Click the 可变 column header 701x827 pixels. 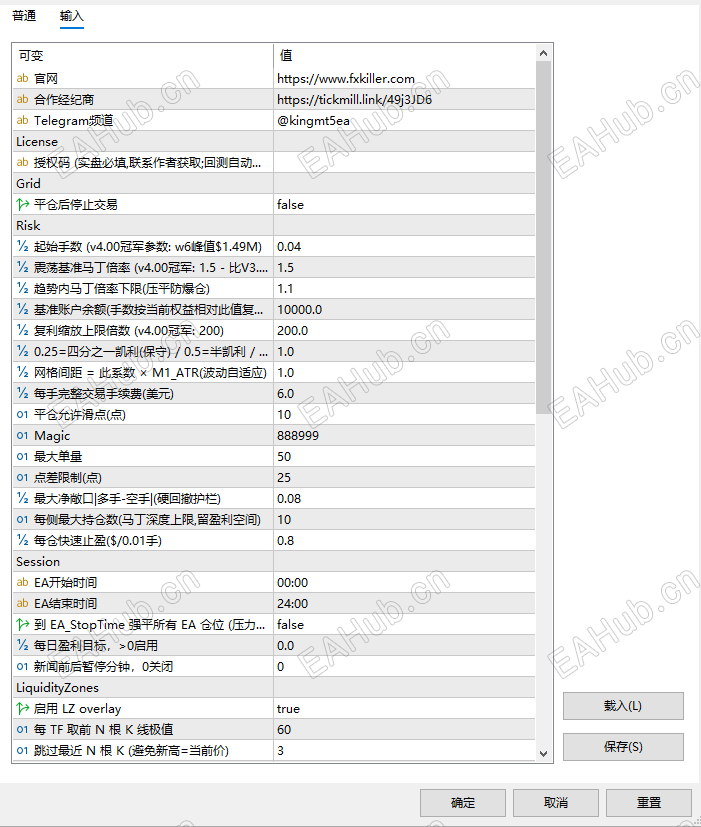click(142, 55)
